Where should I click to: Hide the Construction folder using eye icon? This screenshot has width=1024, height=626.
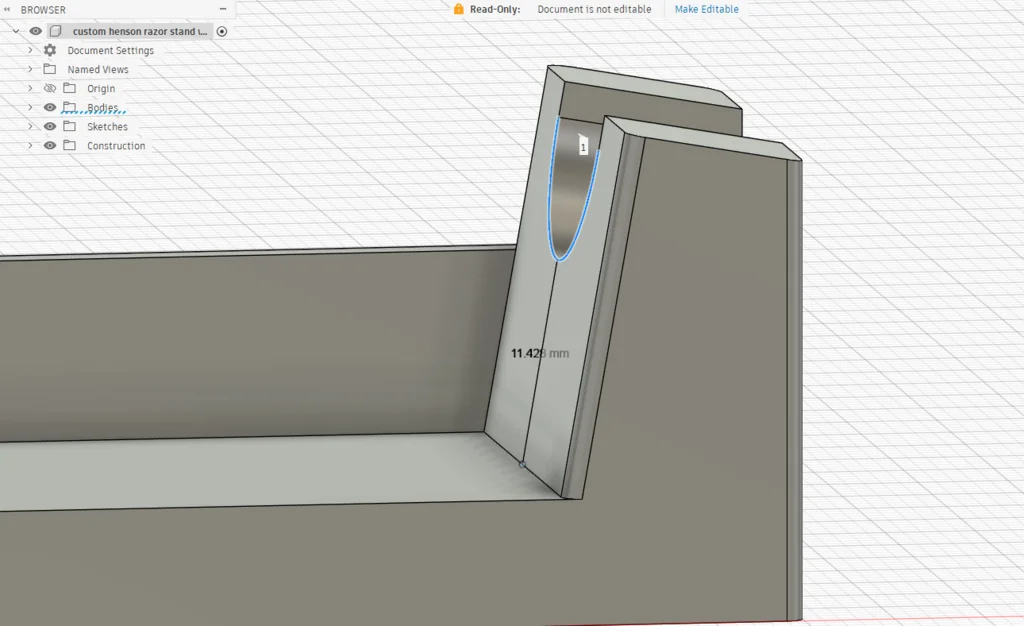click(50, 146)
